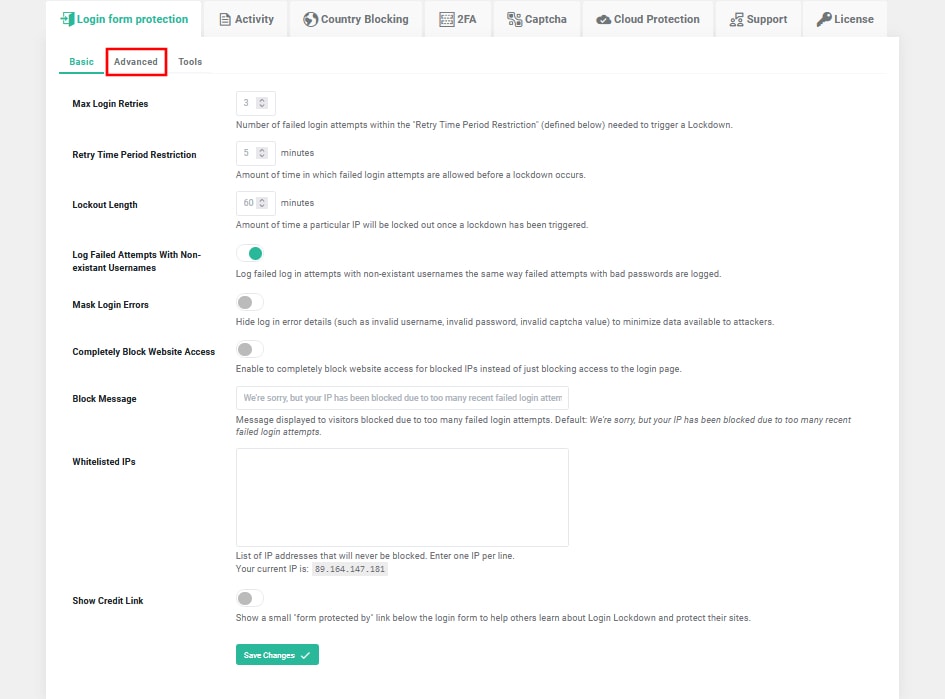Click inside the Block Message field
This screenshot has width=945, height=699.
[402, 398]
